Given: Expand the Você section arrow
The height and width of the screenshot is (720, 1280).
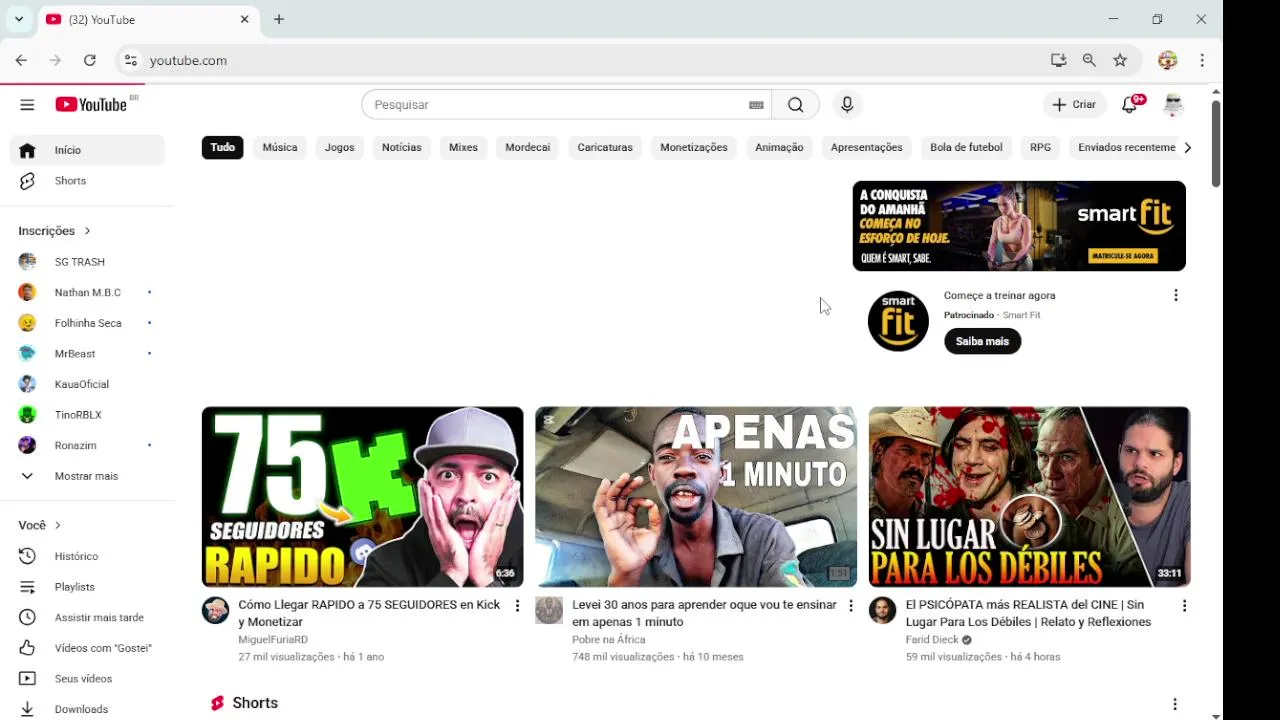Looking at the screenshot, I should coord(58,525).
